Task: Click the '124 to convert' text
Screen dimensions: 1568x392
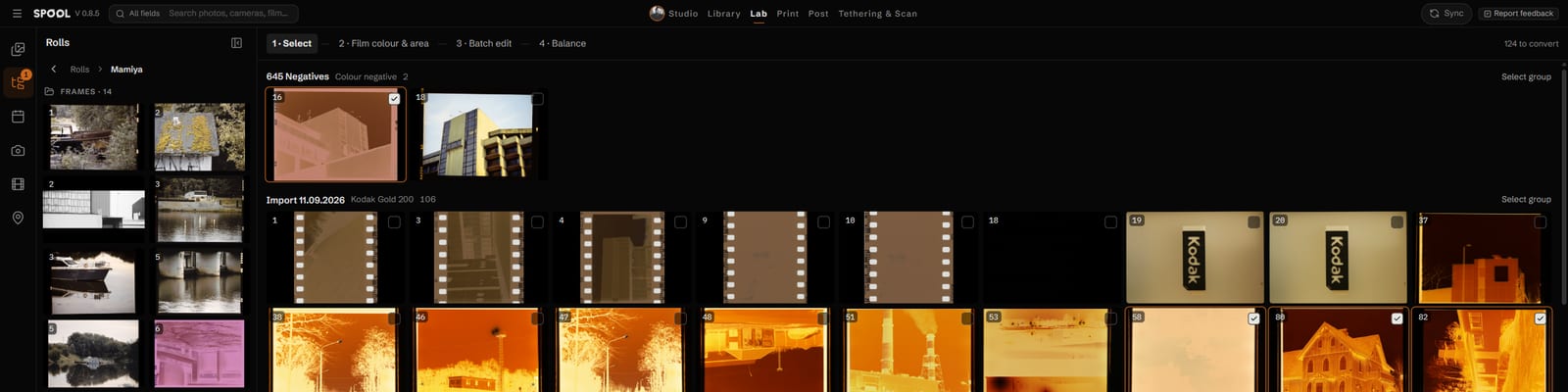Action: 1531,43
